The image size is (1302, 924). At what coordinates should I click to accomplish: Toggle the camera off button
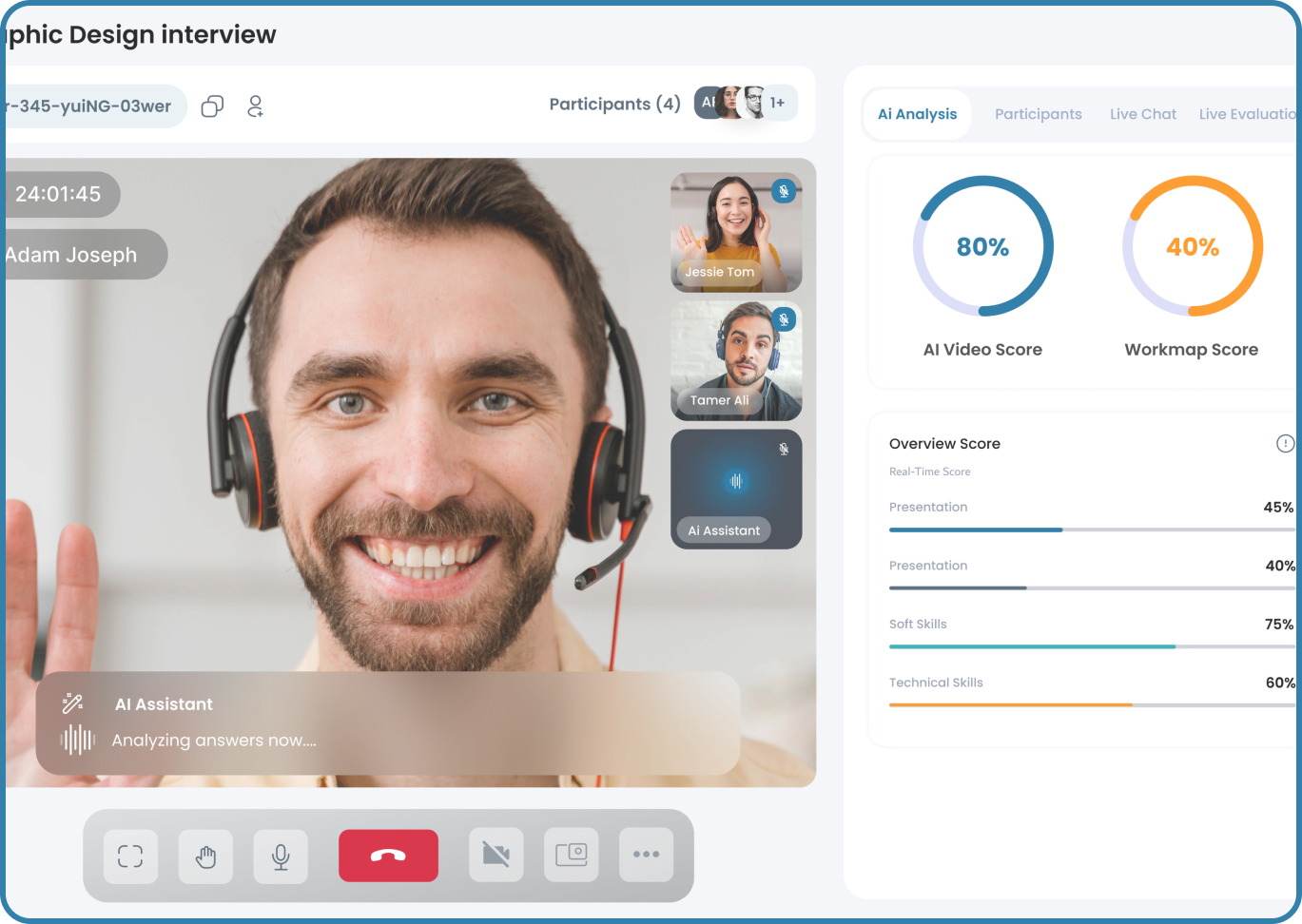click(x=496, y=855)
